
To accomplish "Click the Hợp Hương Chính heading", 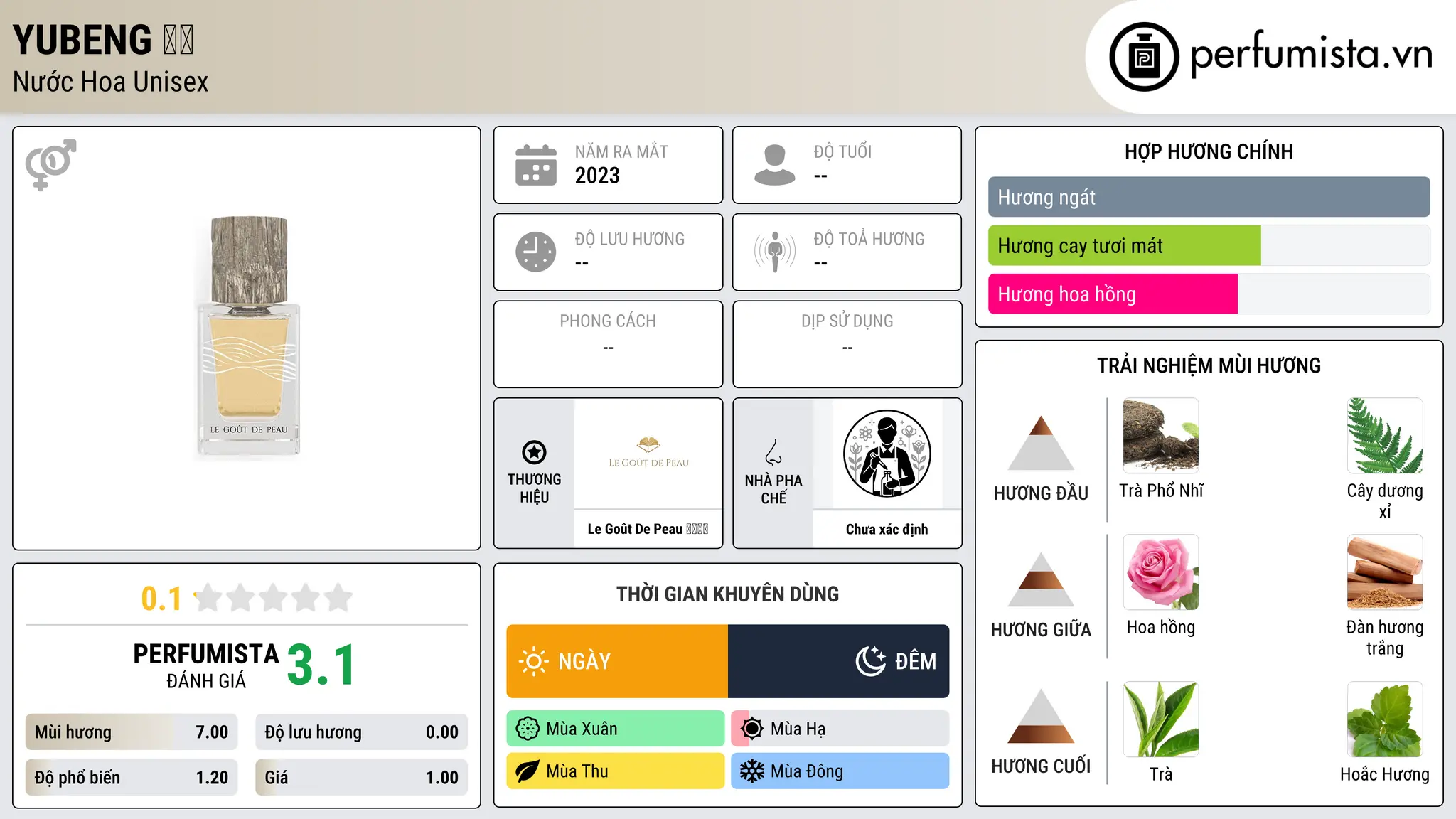I will tap(1209, 151).
